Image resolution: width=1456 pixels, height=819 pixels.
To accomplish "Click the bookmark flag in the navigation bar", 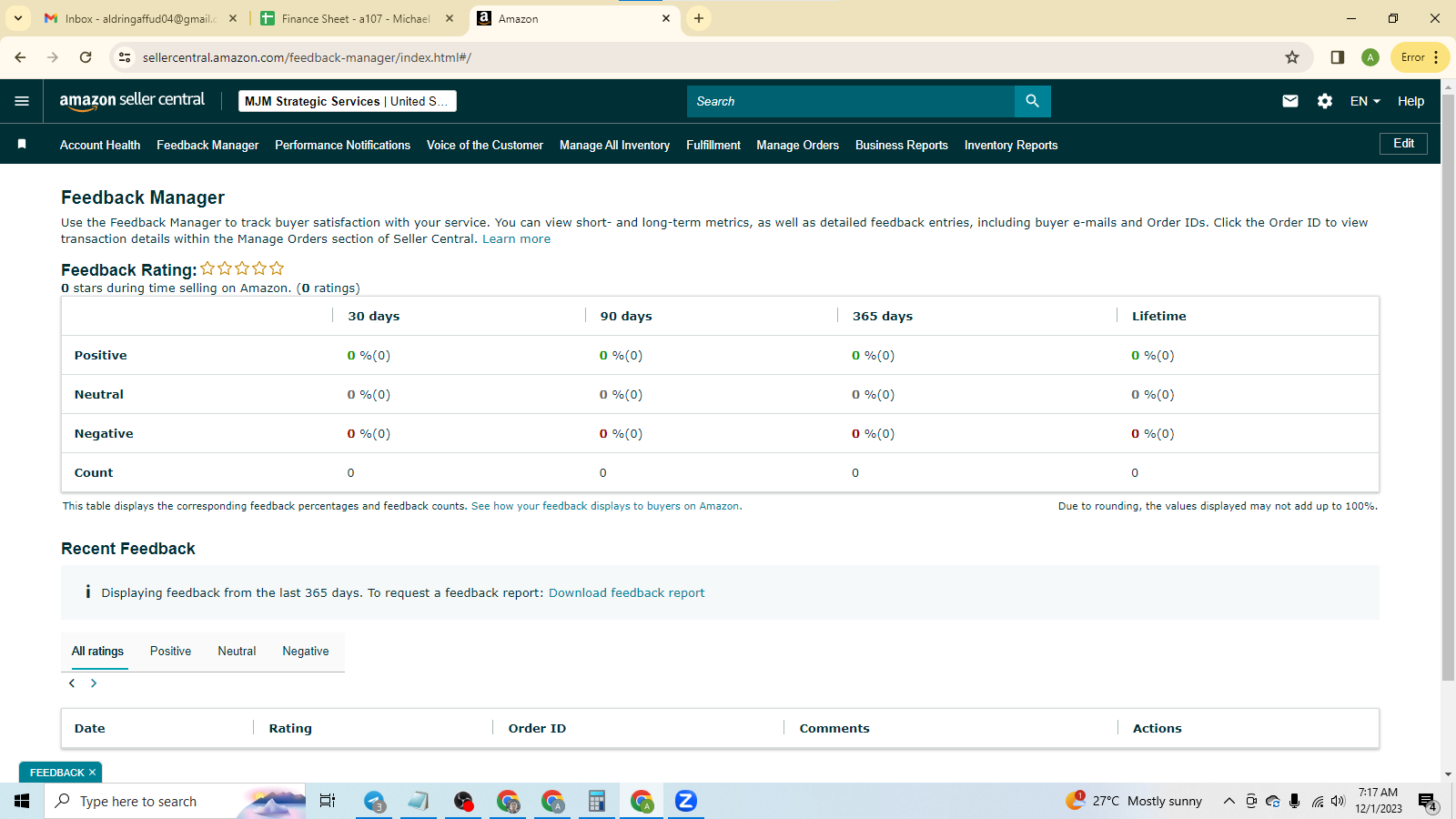I will pyautogui.click(x=22, y=144).
